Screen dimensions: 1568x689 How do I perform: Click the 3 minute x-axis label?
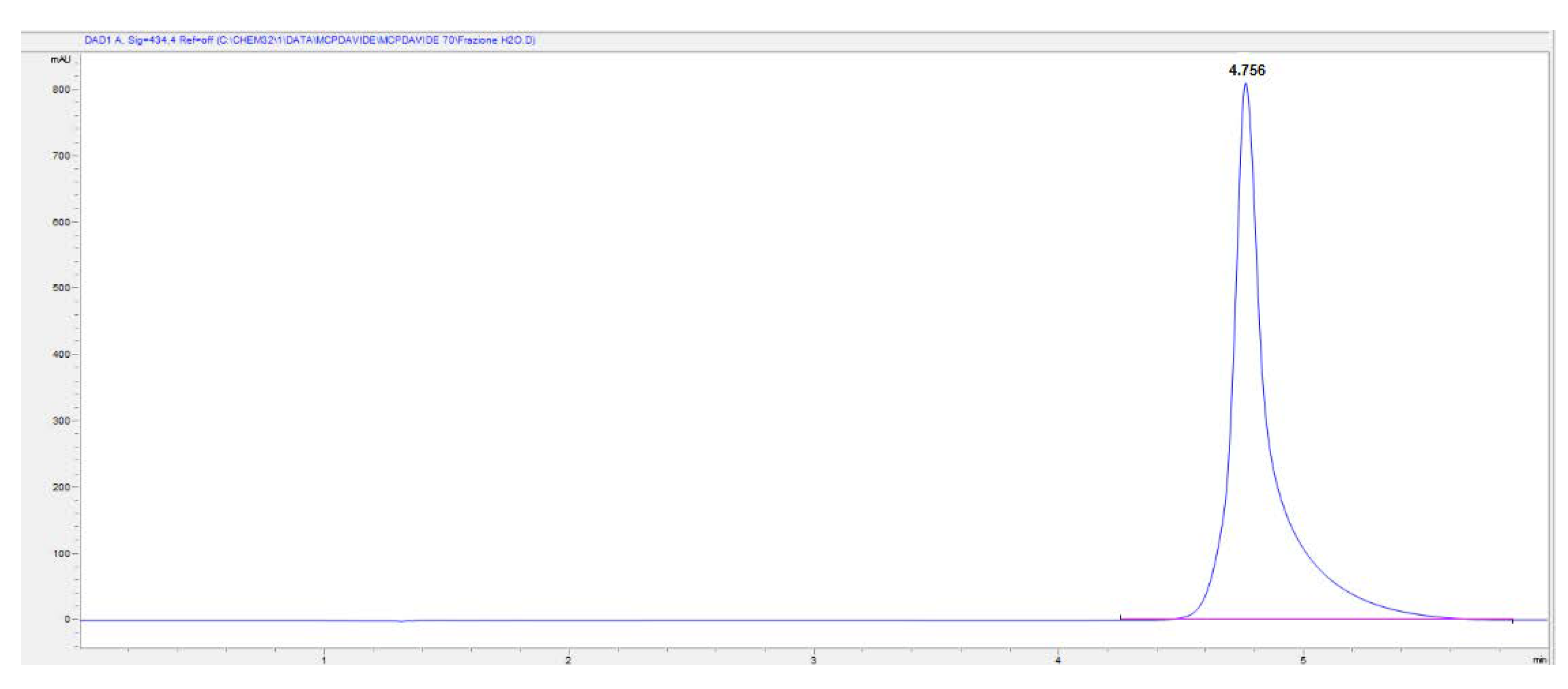pos(813,661)
